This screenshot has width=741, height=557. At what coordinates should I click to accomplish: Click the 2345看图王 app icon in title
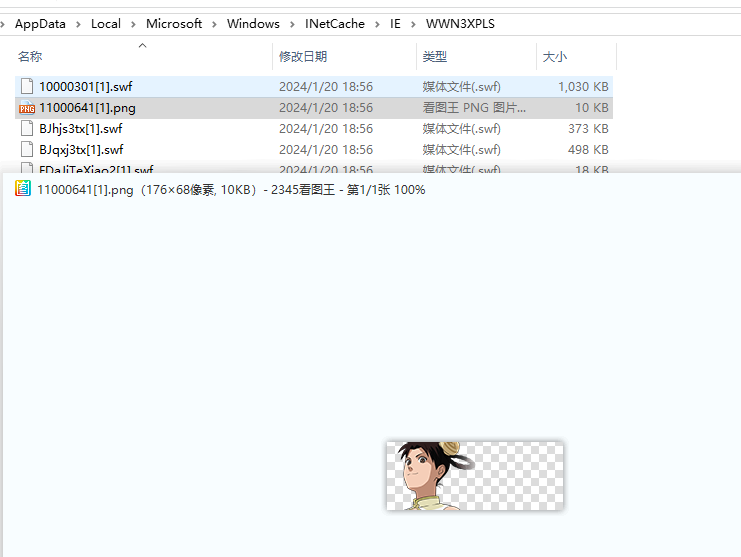tap(23, 189)
